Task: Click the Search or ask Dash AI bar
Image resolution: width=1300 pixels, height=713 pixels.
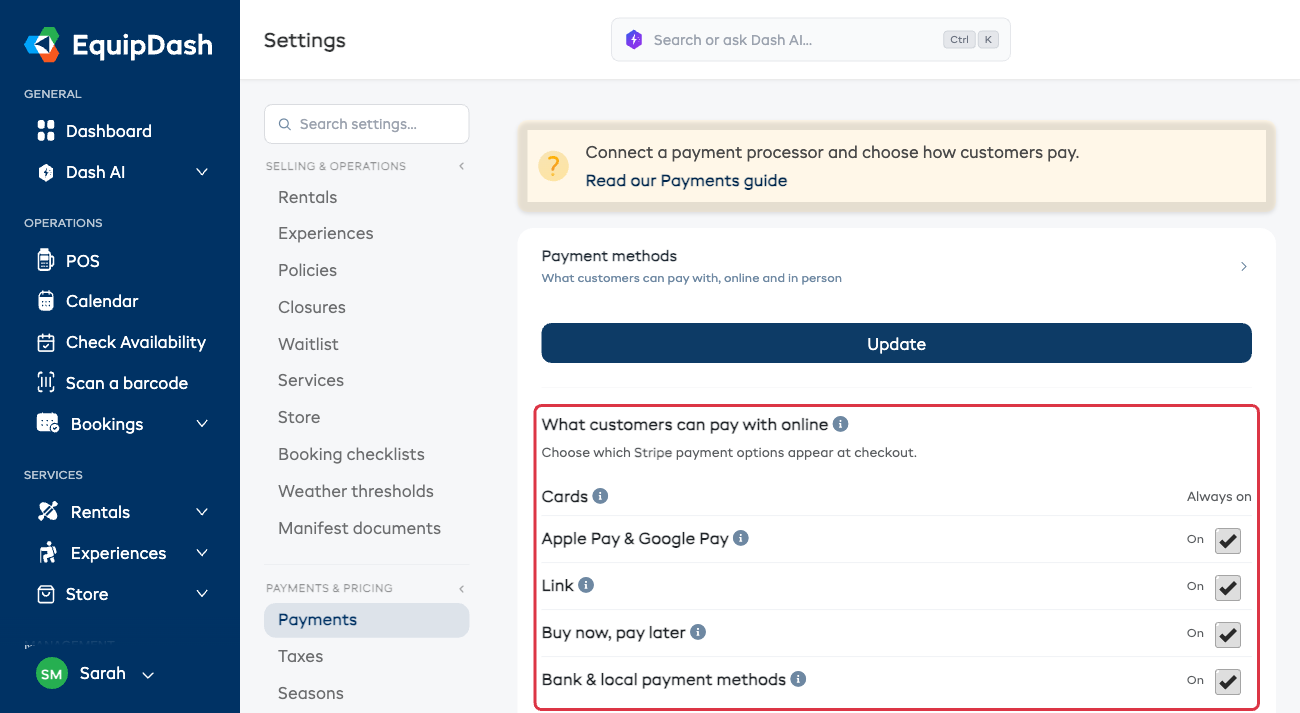Action: coord(811,40)
